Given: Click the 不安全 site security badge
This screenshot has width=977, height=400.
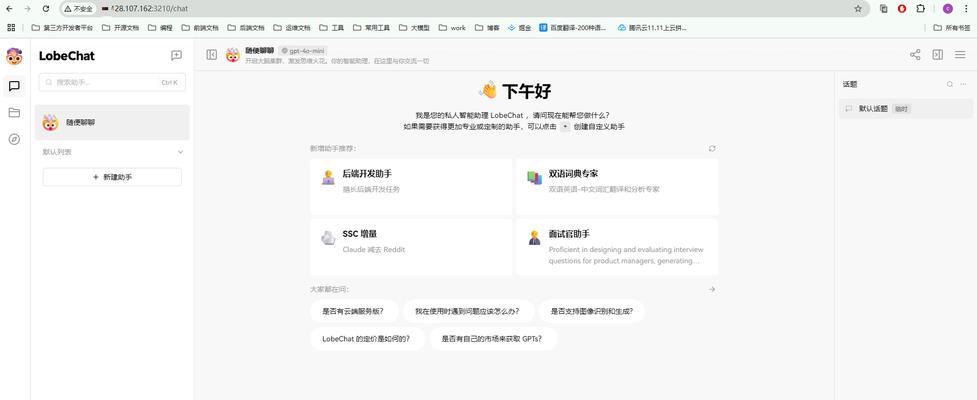Looking at the screenshot, I should tap(79, 9).
